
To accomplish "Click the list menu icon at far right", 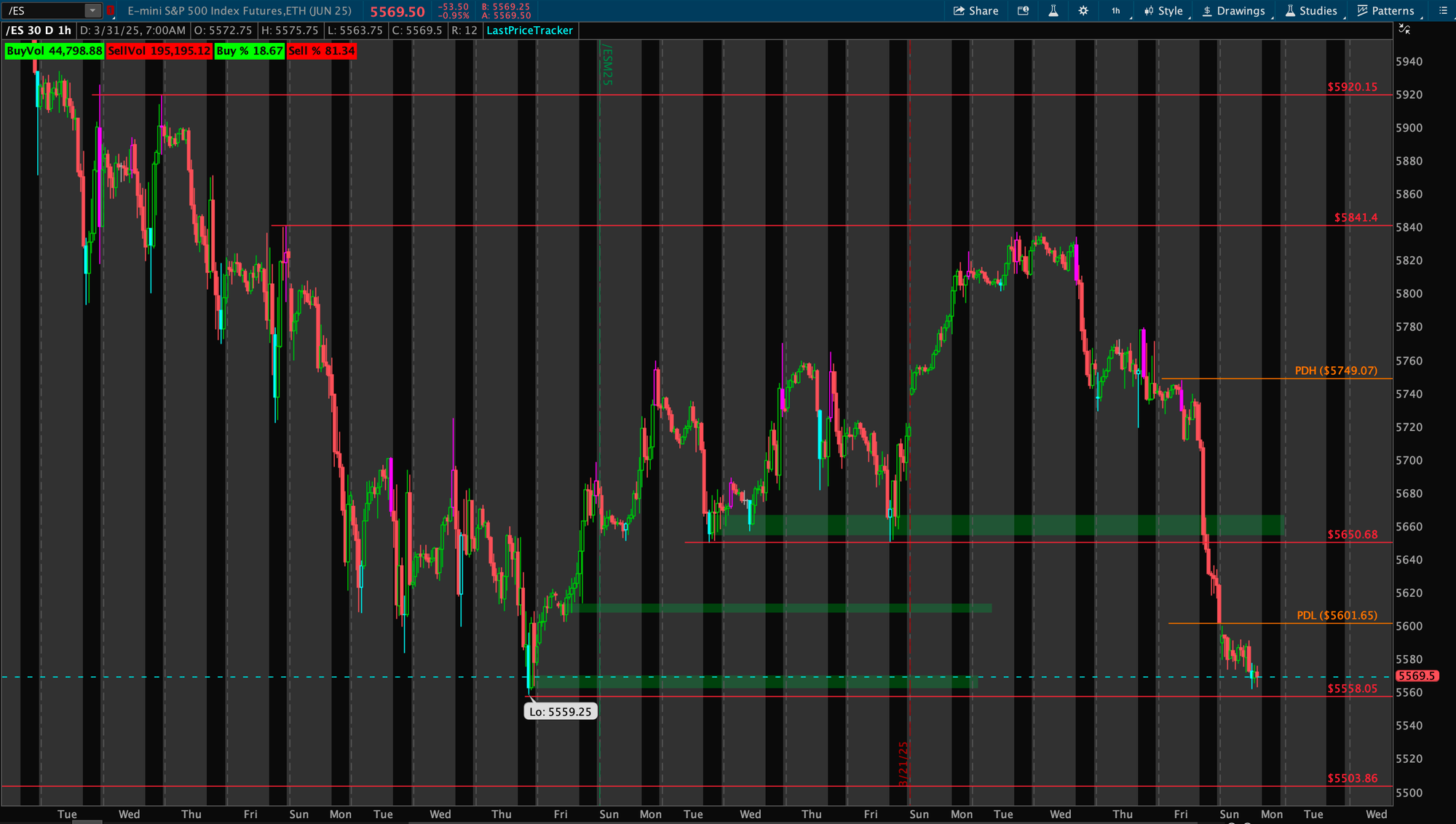I will coord(1442,11).
